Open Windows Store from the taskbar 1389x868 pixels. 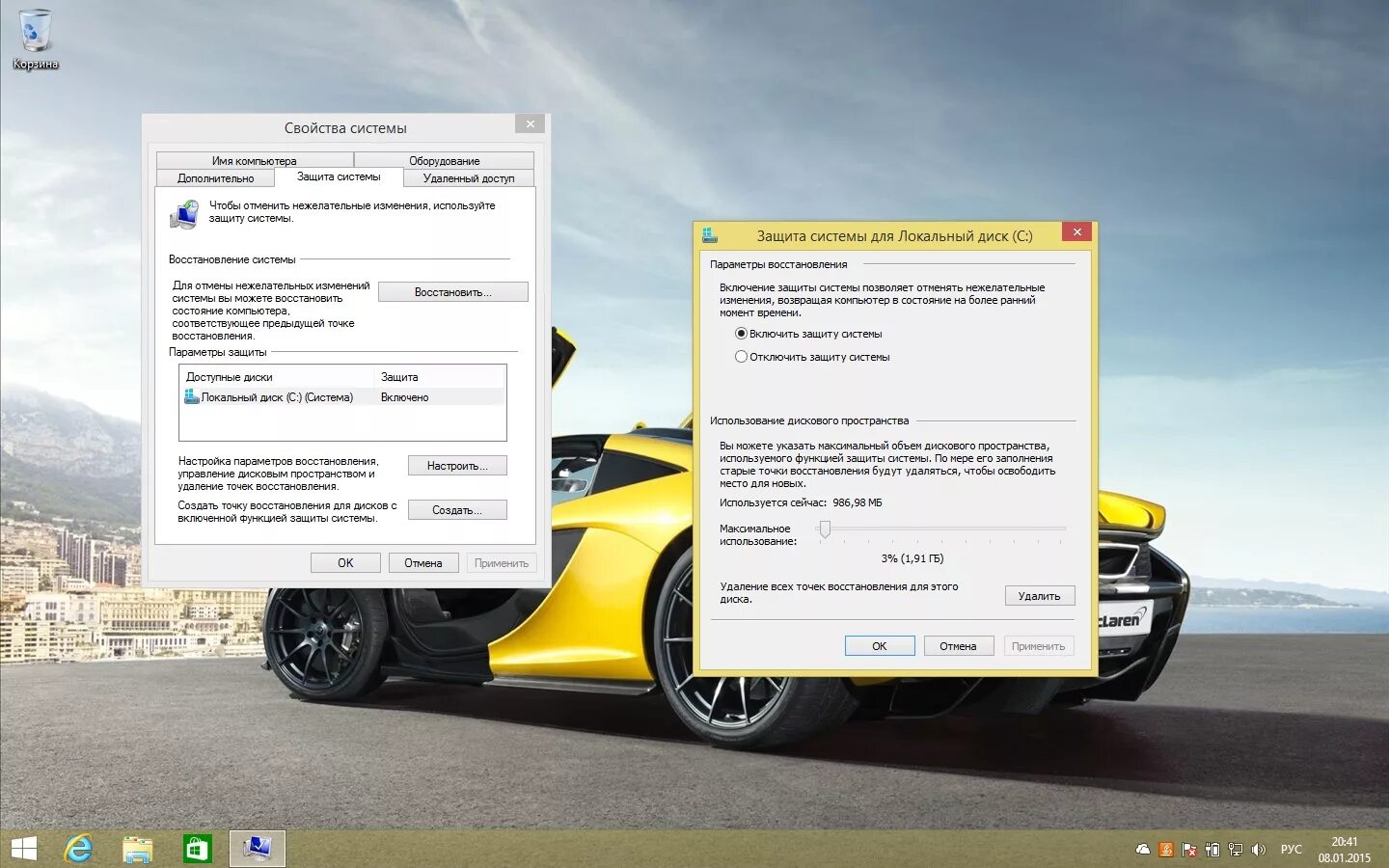point(197,849)
